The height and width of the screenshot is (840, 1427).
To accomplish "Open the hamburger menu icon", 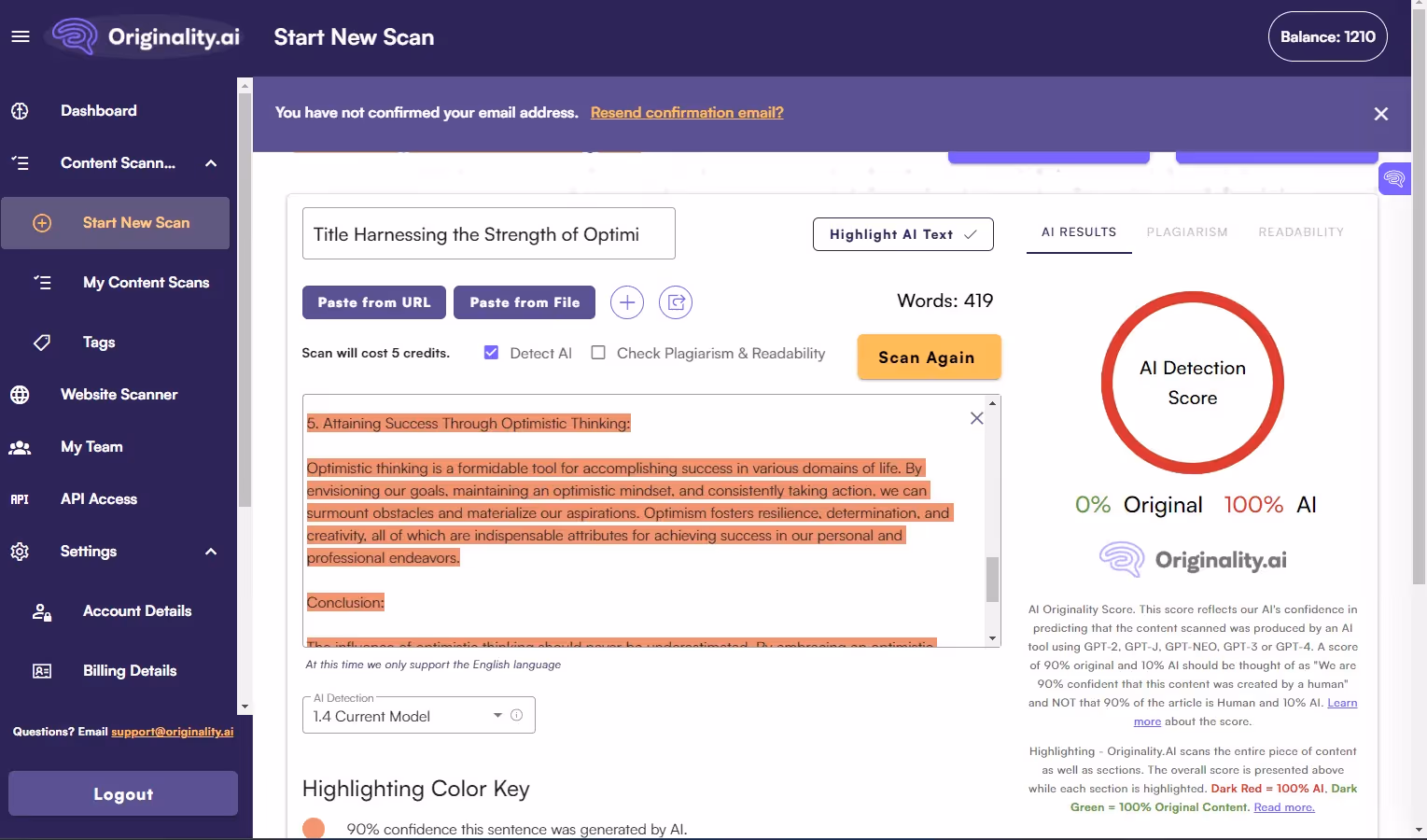I will point(21,36).
